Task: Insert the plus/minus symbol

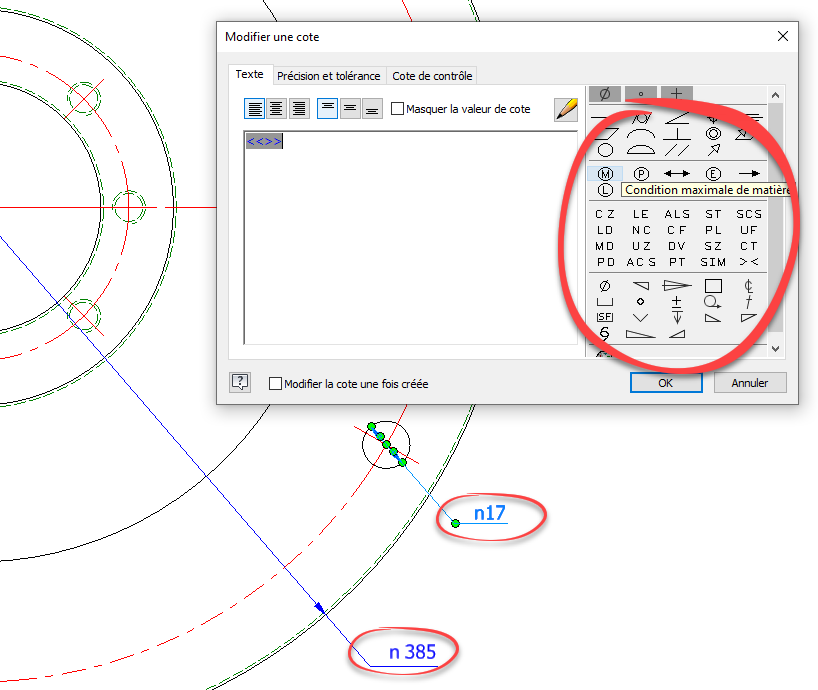Action: pos(677,301)
